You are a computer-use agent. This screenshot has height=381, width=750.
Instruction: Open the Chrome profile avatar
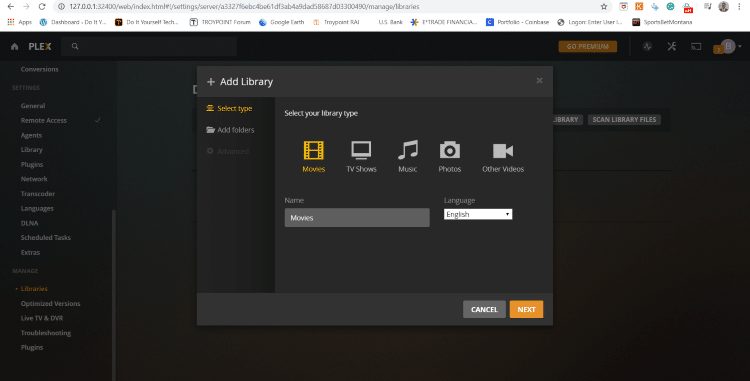pos(723,7)
